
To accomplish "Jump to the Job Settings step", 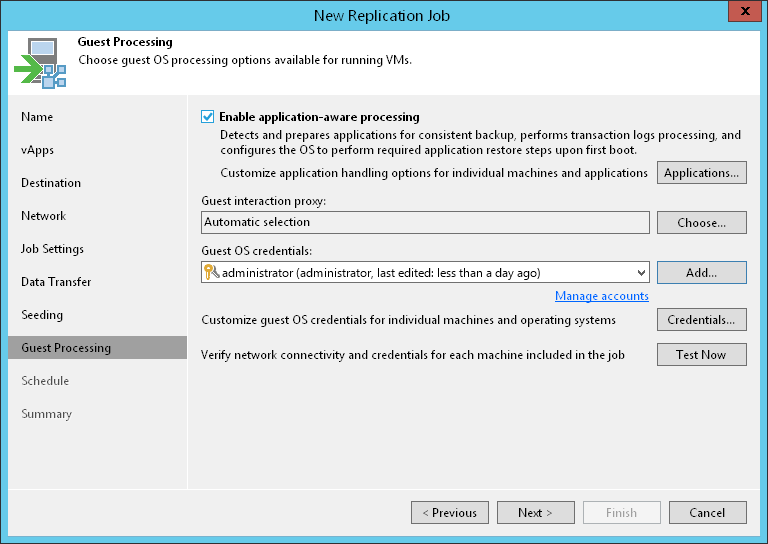I will pyautogui.click(x=52, y=249).
